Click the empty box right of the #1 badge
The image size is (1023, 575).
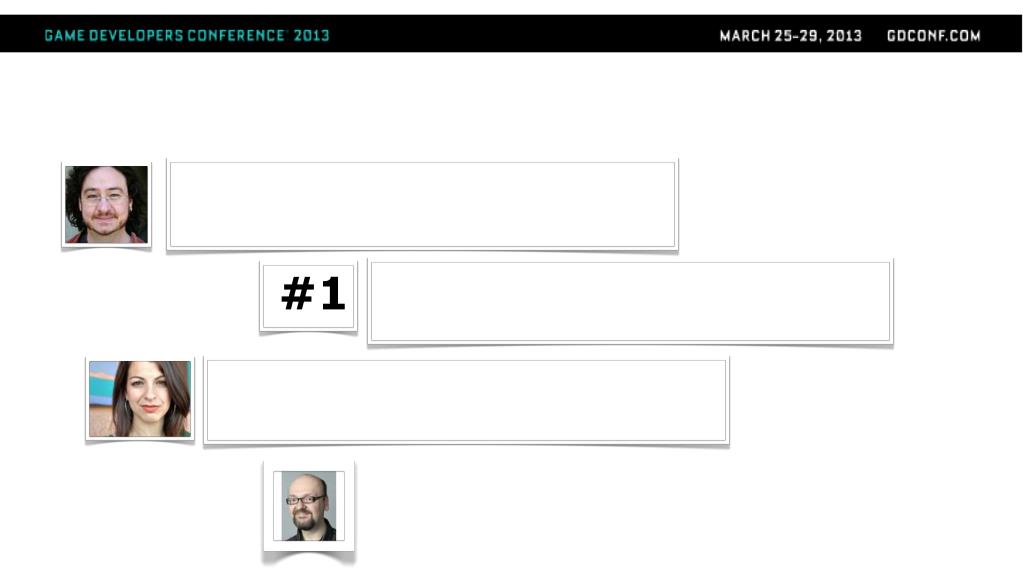[x=630, y=301]
